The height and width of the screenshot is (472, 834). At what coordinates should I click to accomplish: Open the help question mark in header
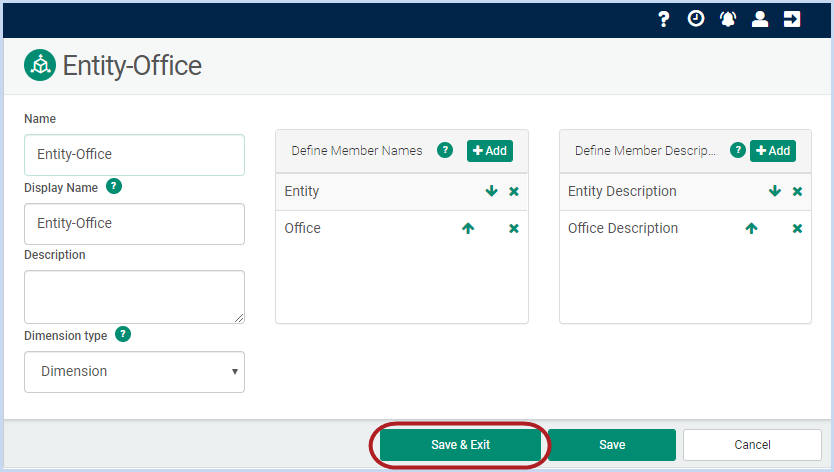pyautogui.click(x=663, y=19)
